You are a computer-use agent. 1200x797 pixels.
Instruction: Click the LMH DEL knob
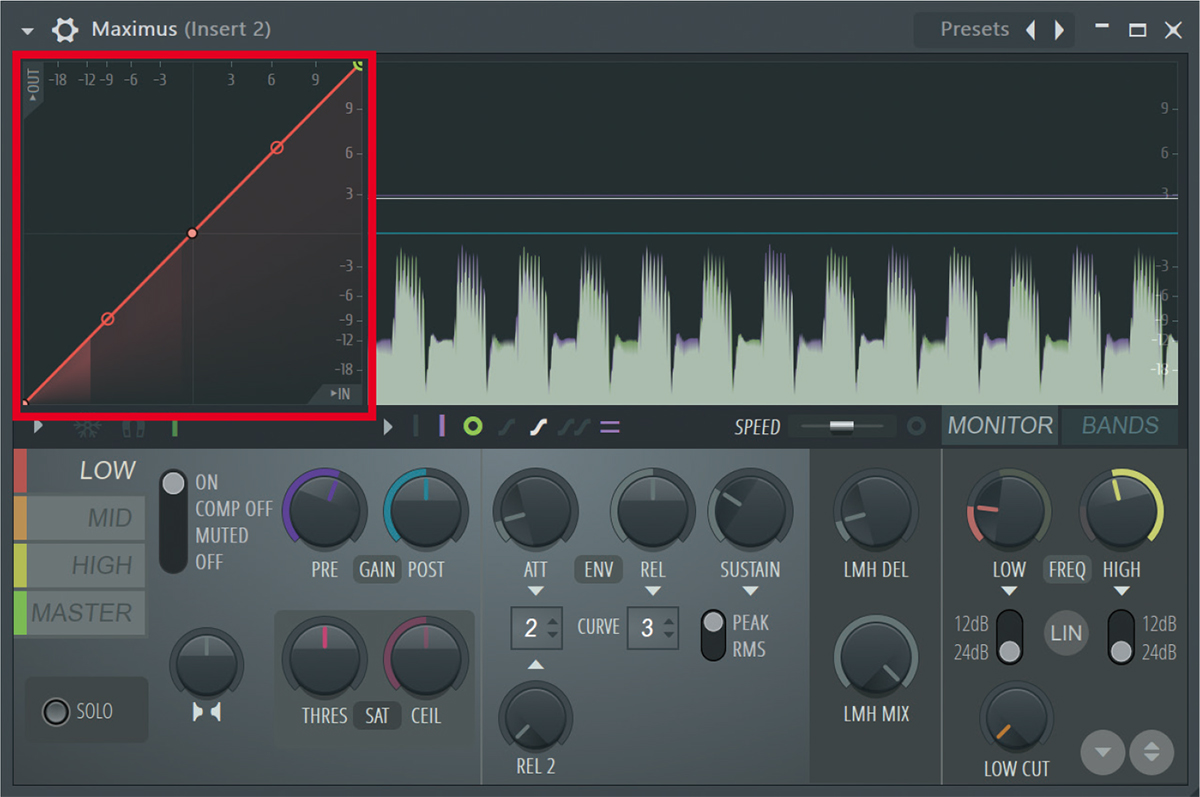(875, 509)
